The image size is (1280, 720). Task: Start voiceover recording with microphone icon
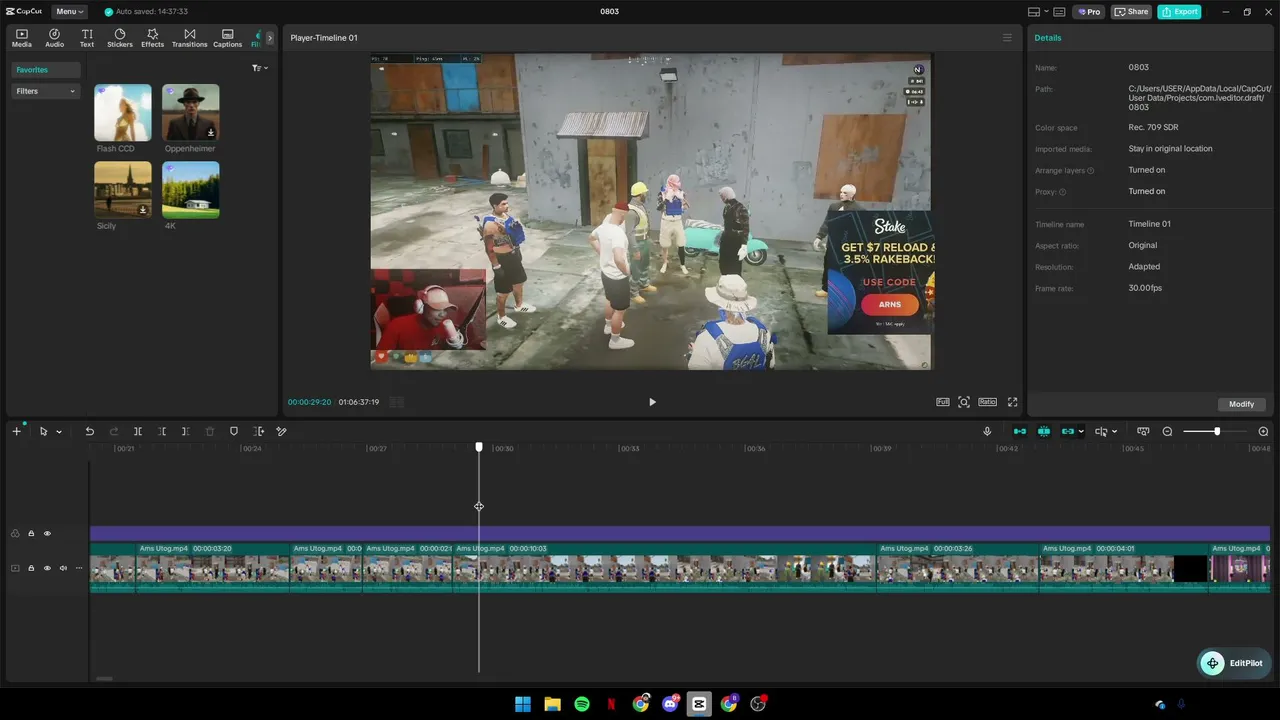pyautogui.click(x=987, y=432)
